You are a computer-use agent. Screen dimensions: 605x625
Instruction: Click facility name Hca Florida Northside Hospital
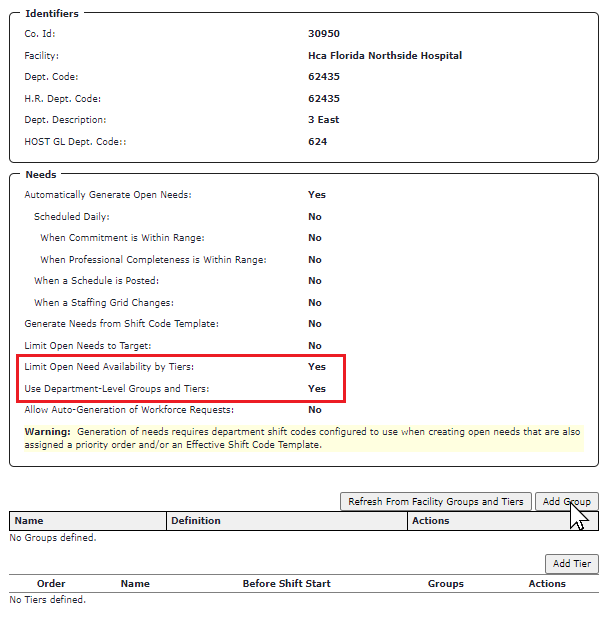pos(385,55)
